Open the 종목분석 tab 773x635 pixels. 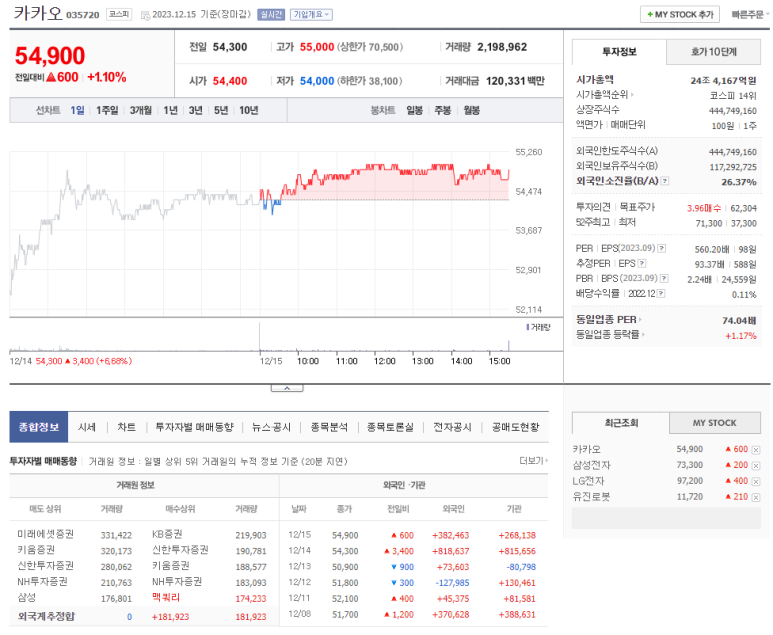tap(329, 427)
